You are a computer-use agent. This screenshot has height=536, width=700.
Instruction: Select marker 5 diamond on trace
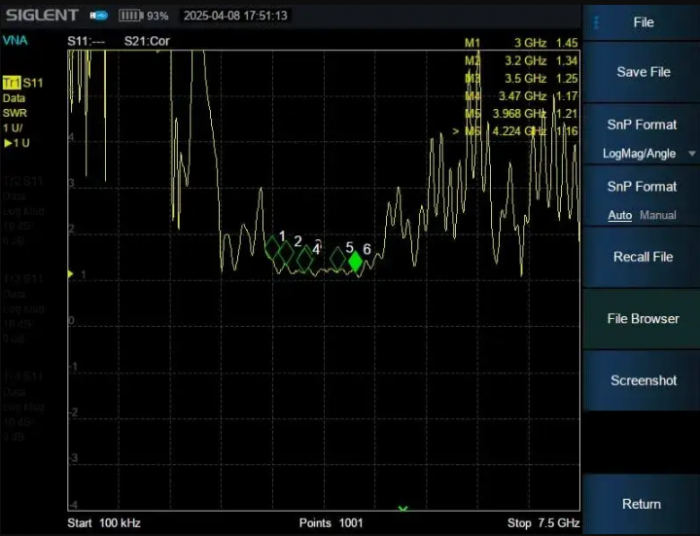click(x=338, y=258)
